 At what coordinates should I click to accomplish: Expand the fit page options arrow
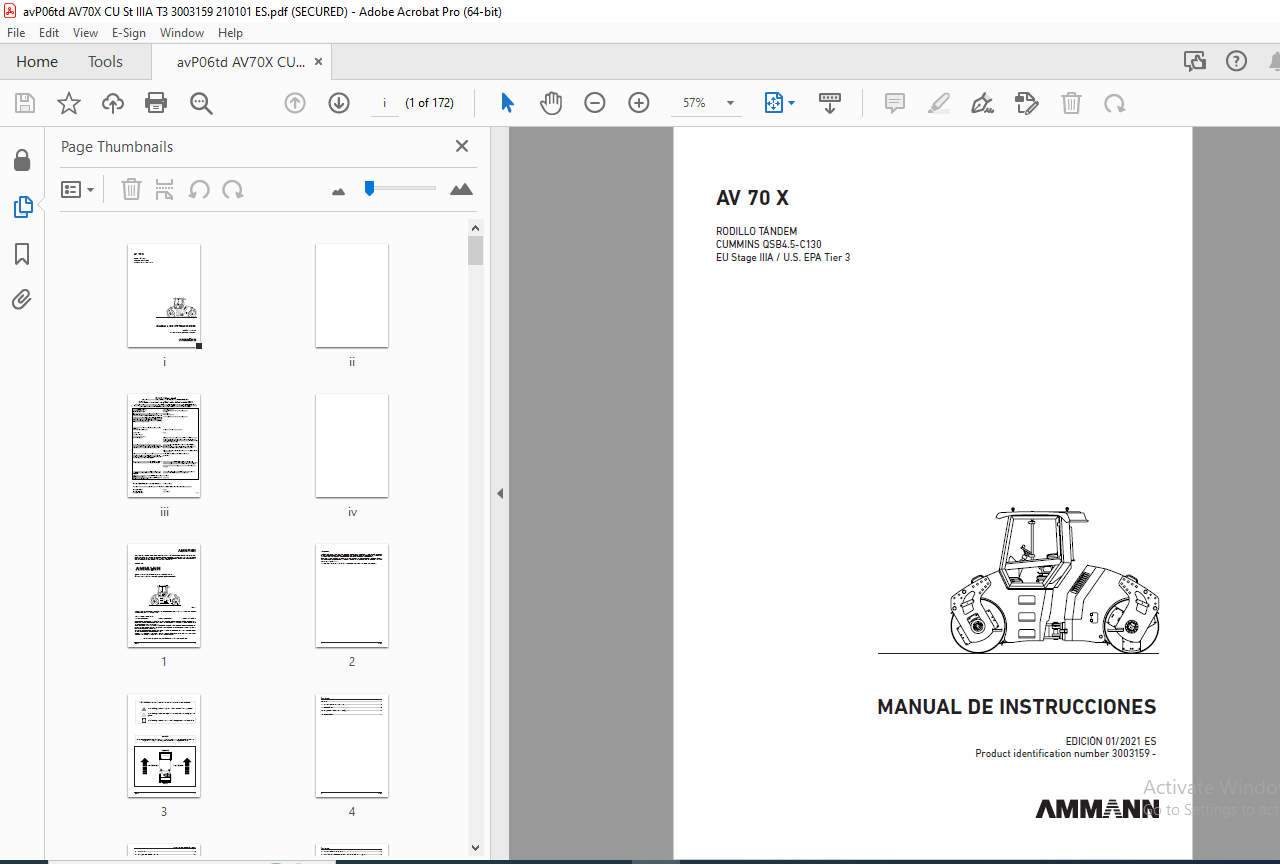[791, 103]
